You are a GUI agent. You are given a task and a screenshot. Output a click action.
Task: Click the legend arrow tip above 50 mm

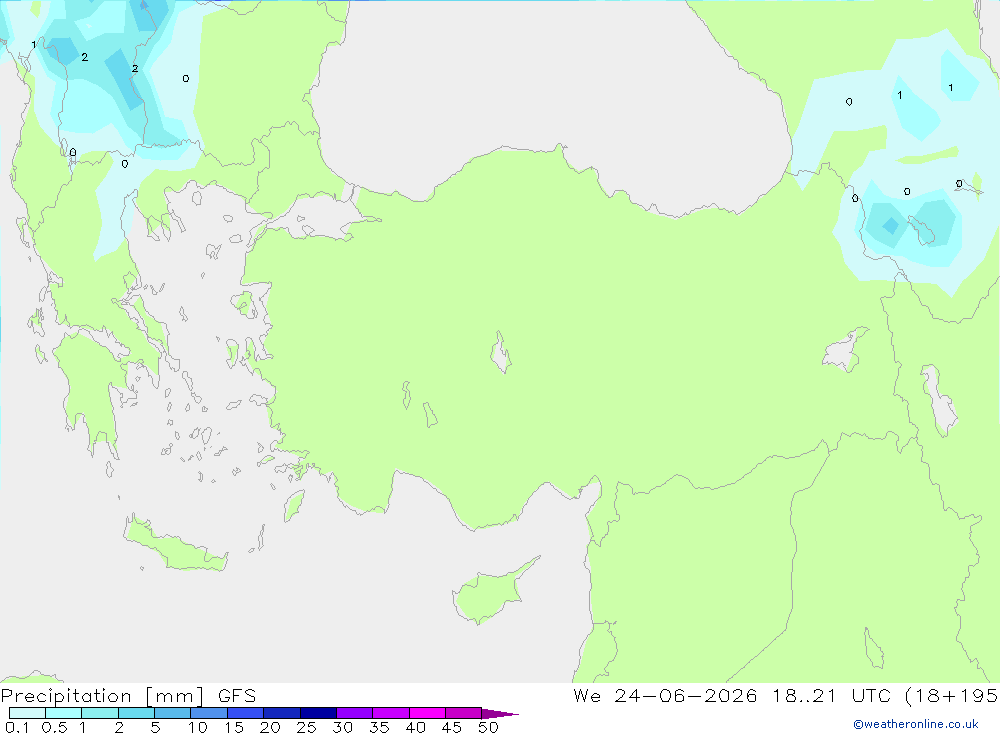point(500,714)
